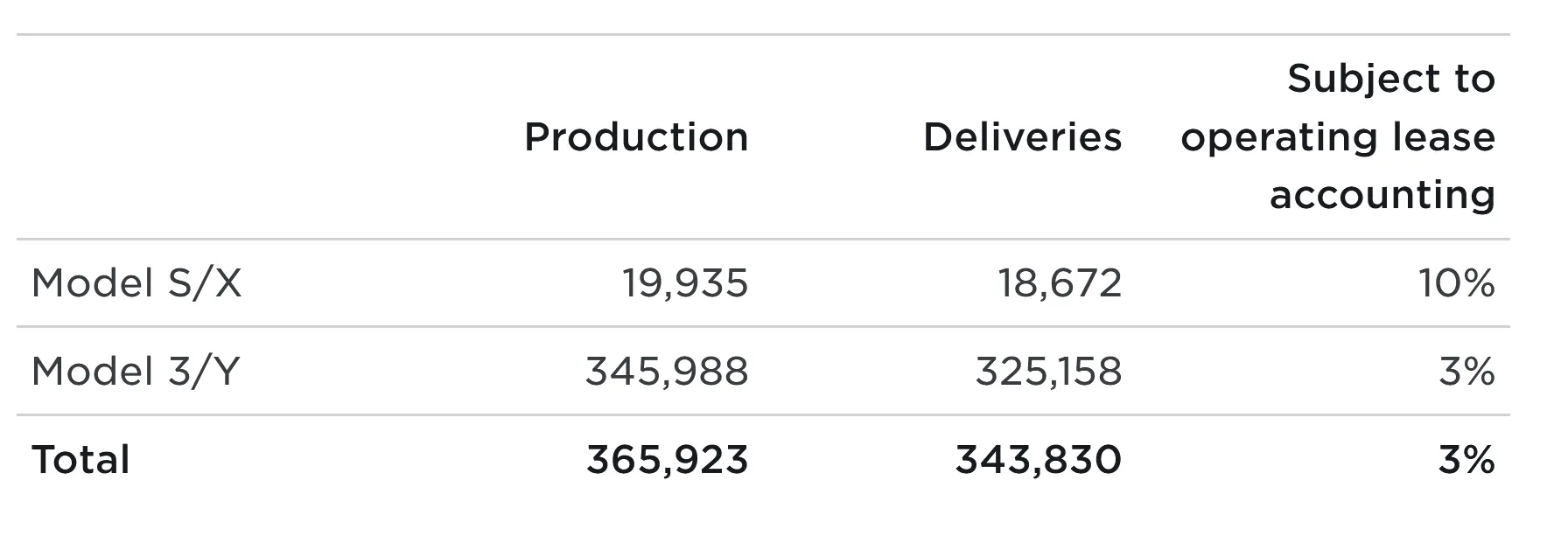This screenshot has height=536, width=1568.
Task: Click the empty top-left header cell
Action: point(219,137)
